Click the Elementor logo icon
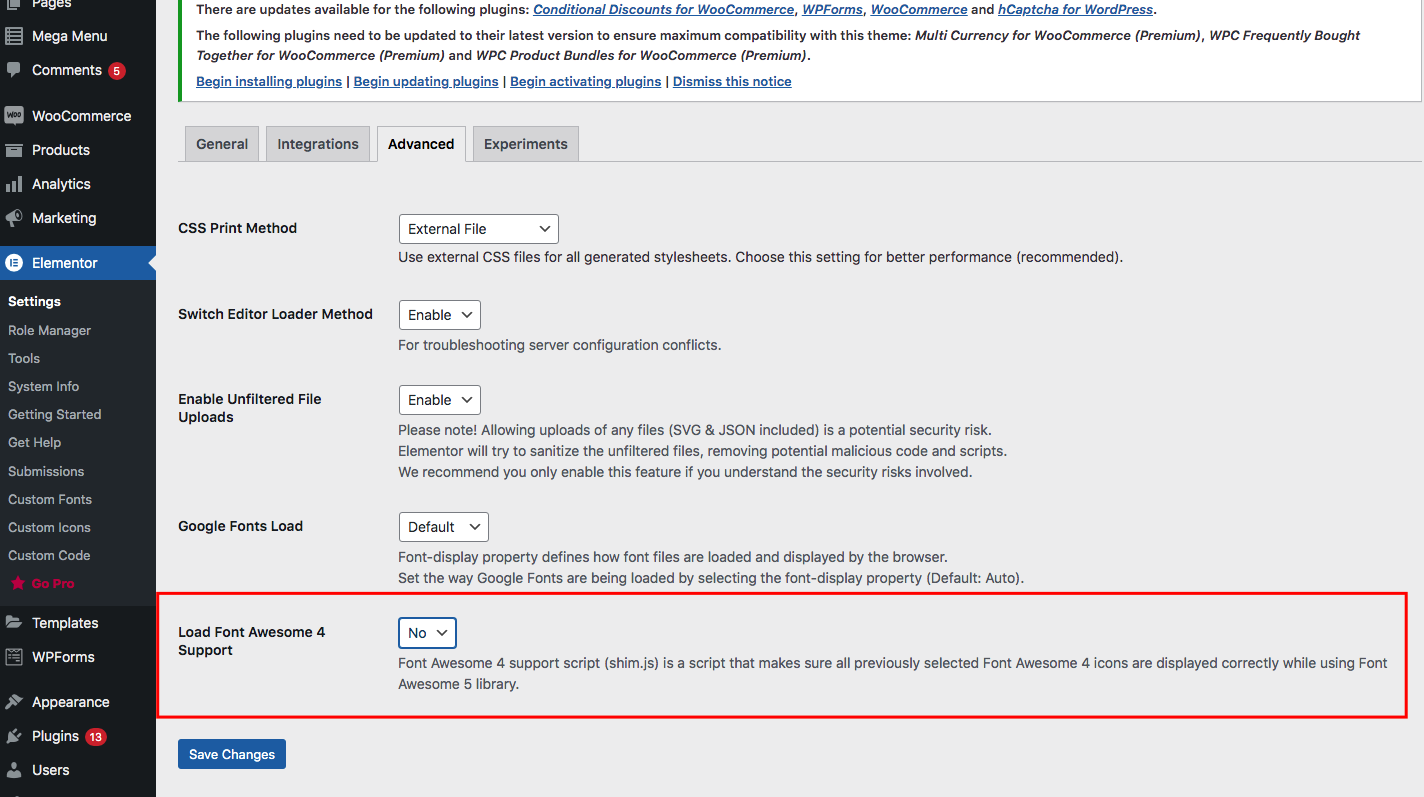Image resolution: width=1424 pixels, height=797 pixels. coord(14,263)
